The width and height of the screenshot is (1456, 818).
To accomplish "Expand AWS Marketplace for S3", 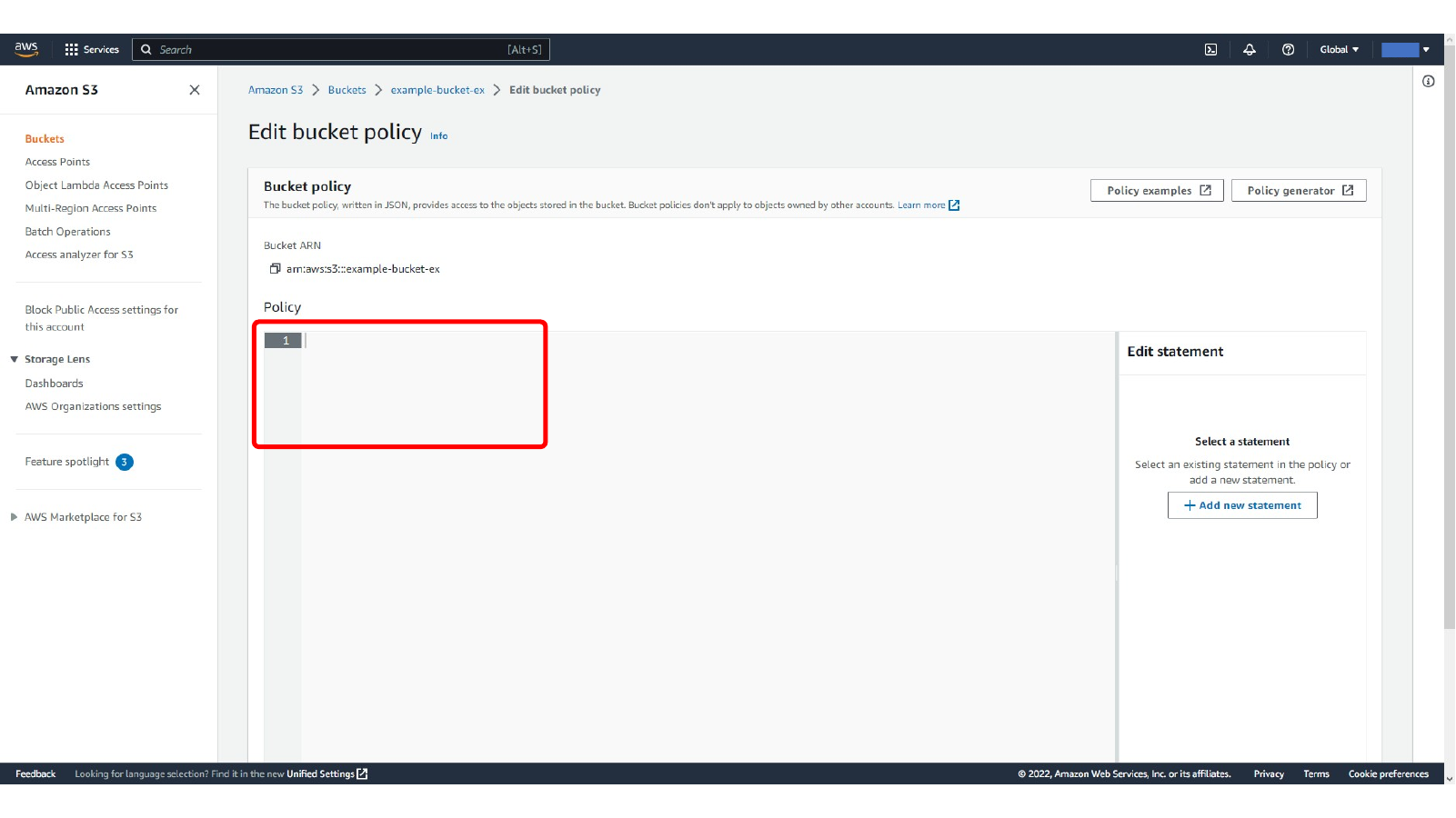I will (x=15, y=517).
